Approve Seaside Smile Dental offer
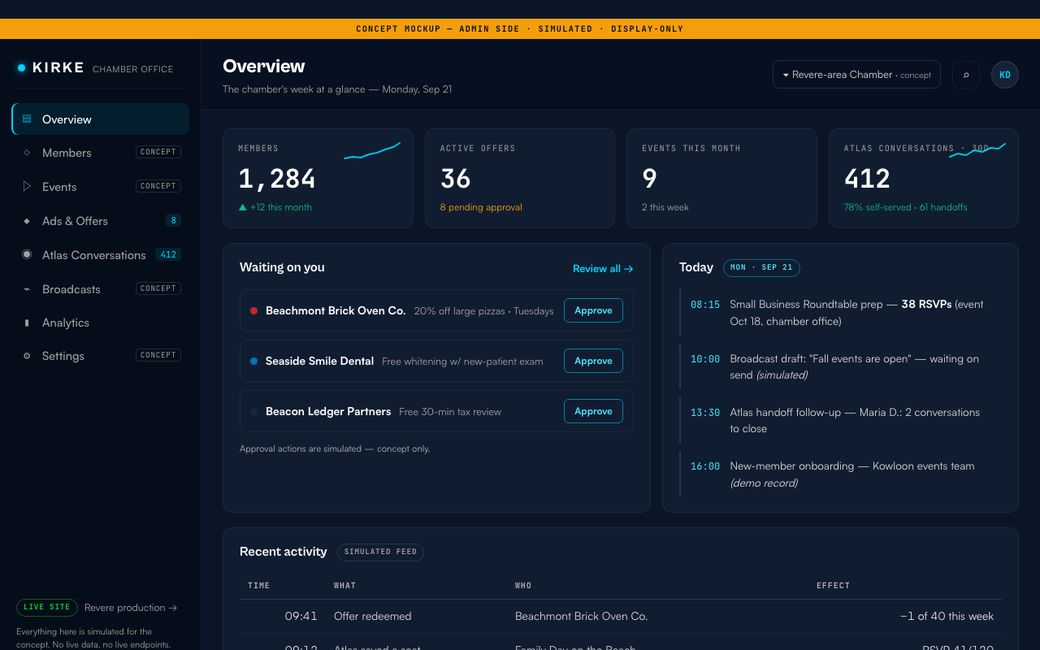 click(x=593, y=361)
